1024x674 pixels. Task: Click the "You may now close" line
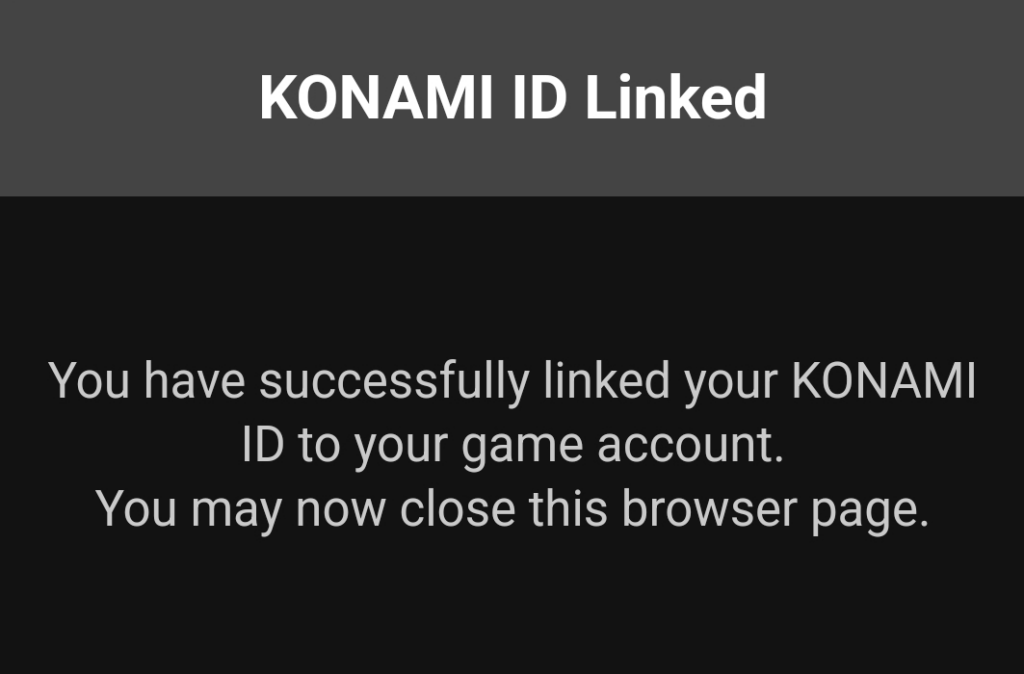[x=512, y=510]
